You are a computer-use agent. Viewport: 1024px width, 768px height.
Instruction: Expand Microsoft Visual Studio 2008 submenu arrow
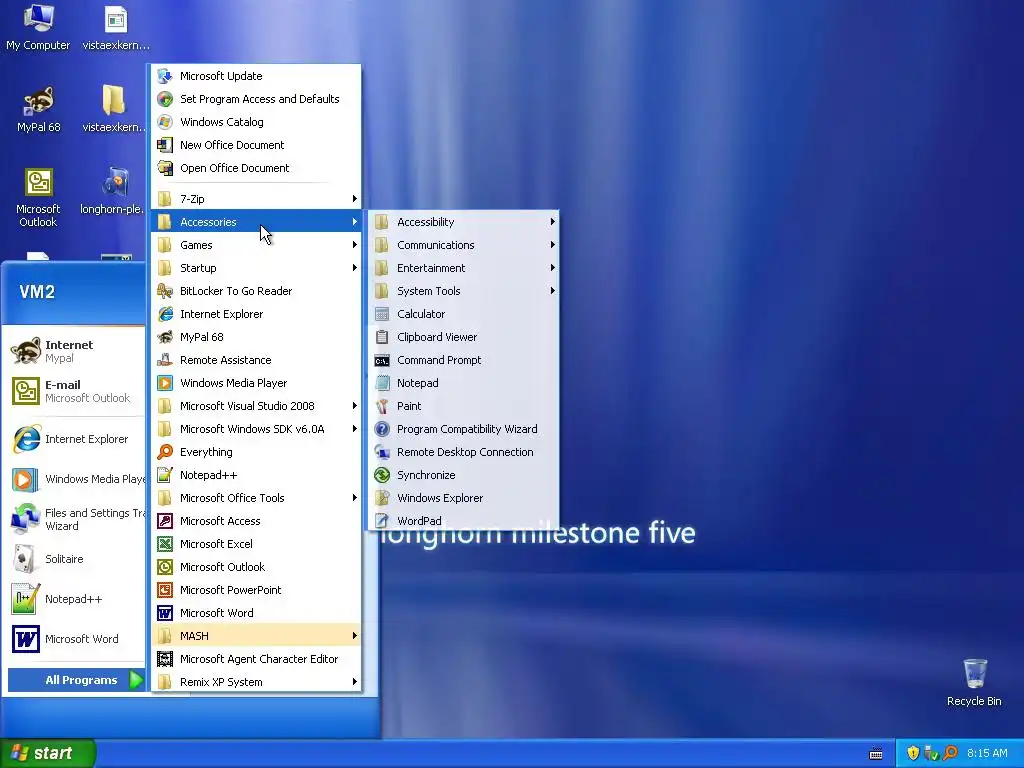point(355,406)
